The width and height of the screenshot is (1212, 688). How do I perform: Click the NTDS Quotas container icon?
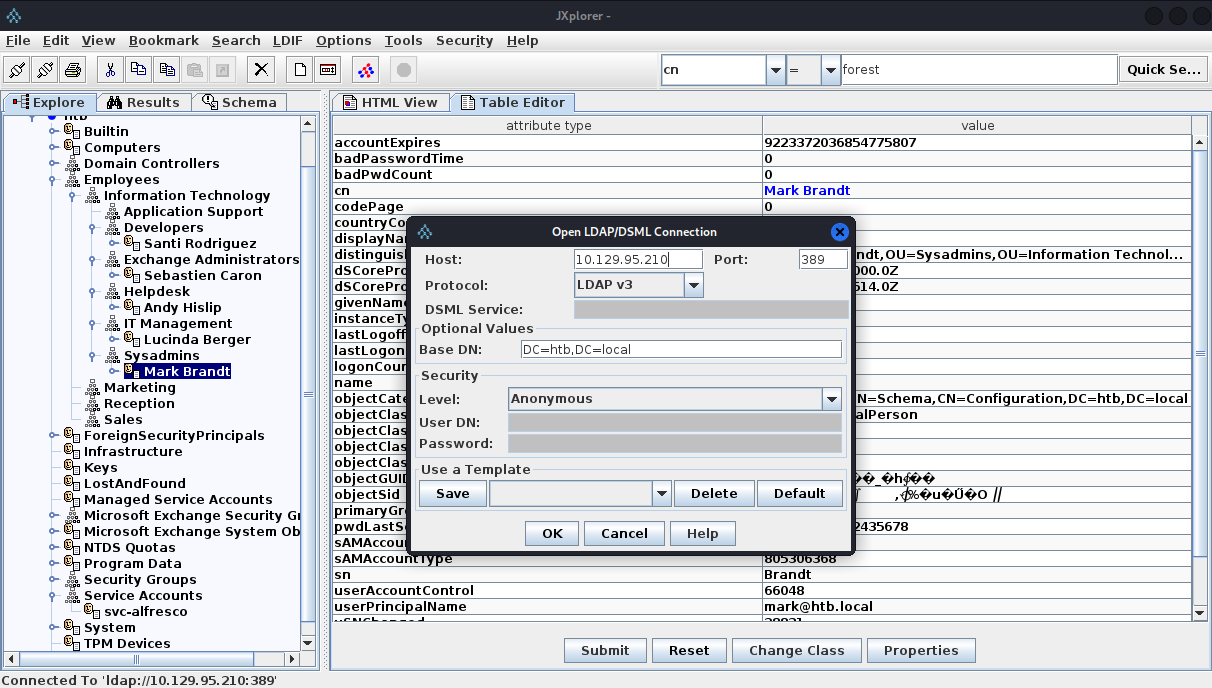[x=73, y=547]
